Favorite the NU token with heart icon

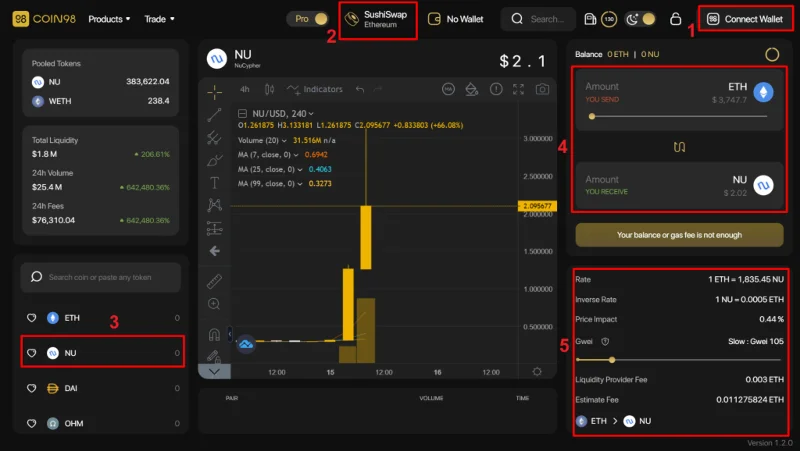[x=32, y=353]
